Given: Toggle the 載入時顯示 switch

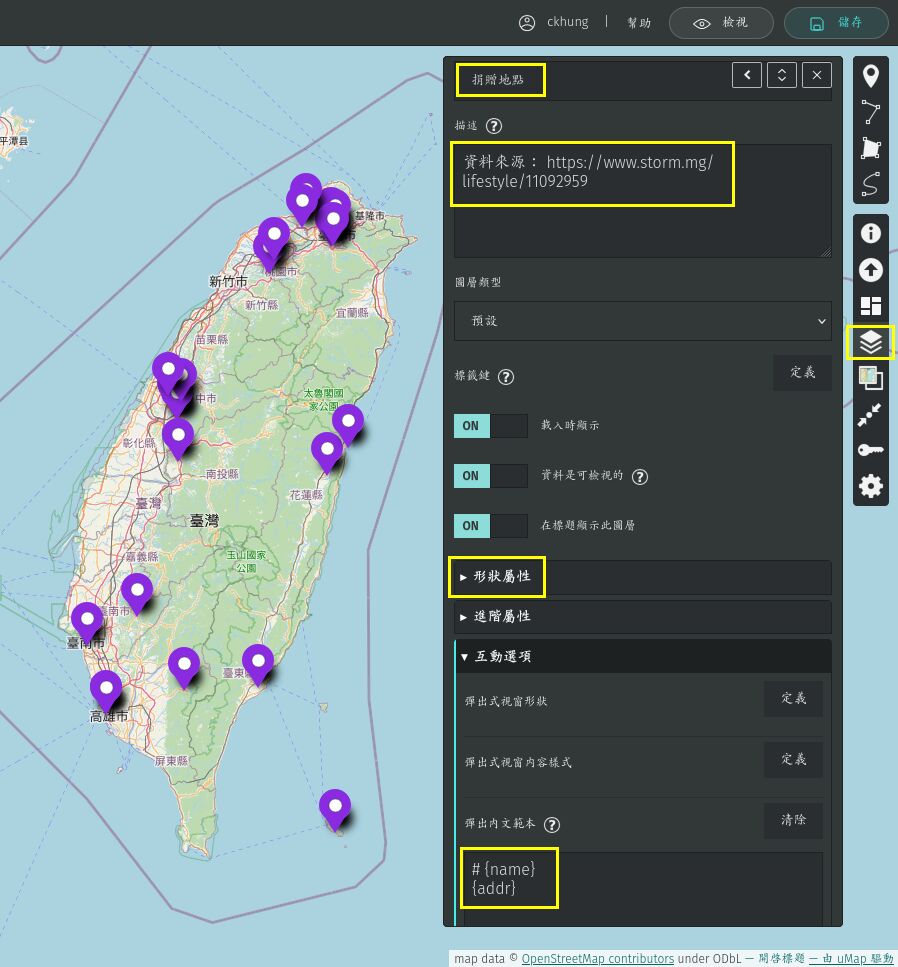Looking at the screenshot, I should point(491,426).
